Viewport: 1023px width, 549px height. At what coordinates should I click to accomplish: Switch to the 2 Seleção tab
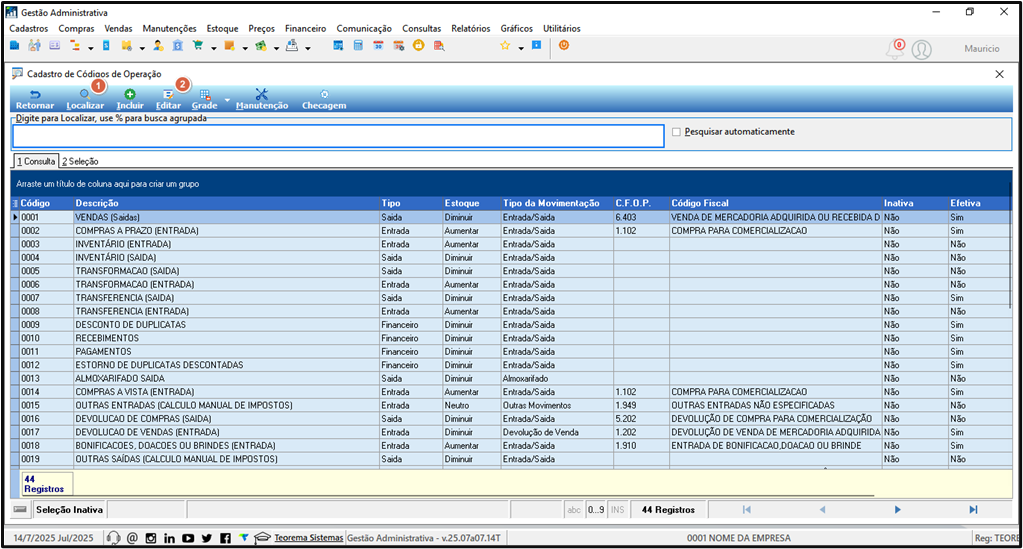(80, 161)
